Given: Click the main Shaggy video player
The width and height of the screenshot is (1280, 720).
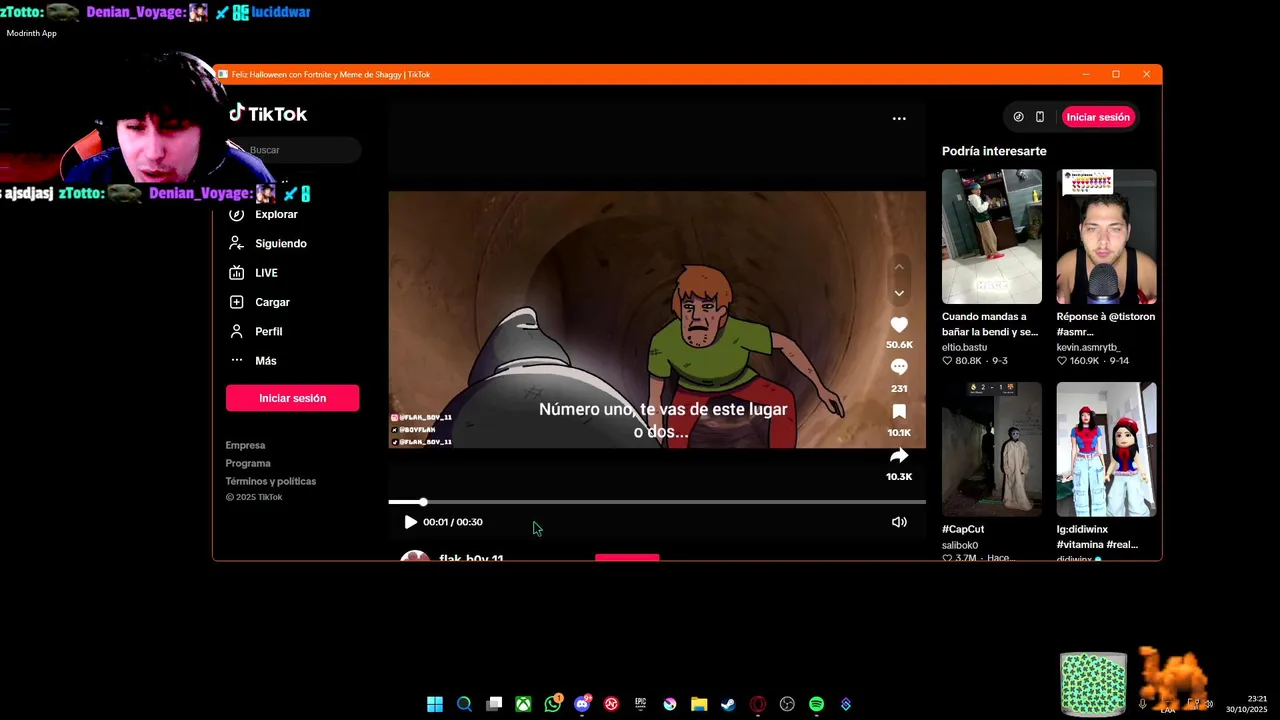Looking at the screenshot, I should pos(657,319).
